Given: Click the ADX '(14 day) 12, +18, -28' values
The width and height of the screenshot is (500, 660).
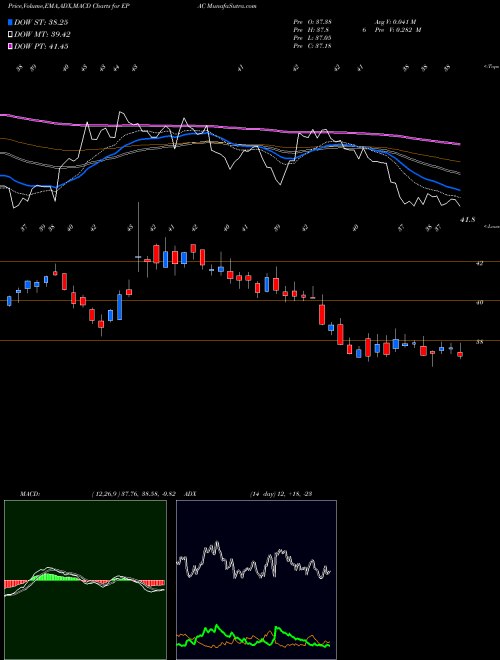Looking at the screenshot, I should point(281,494).
